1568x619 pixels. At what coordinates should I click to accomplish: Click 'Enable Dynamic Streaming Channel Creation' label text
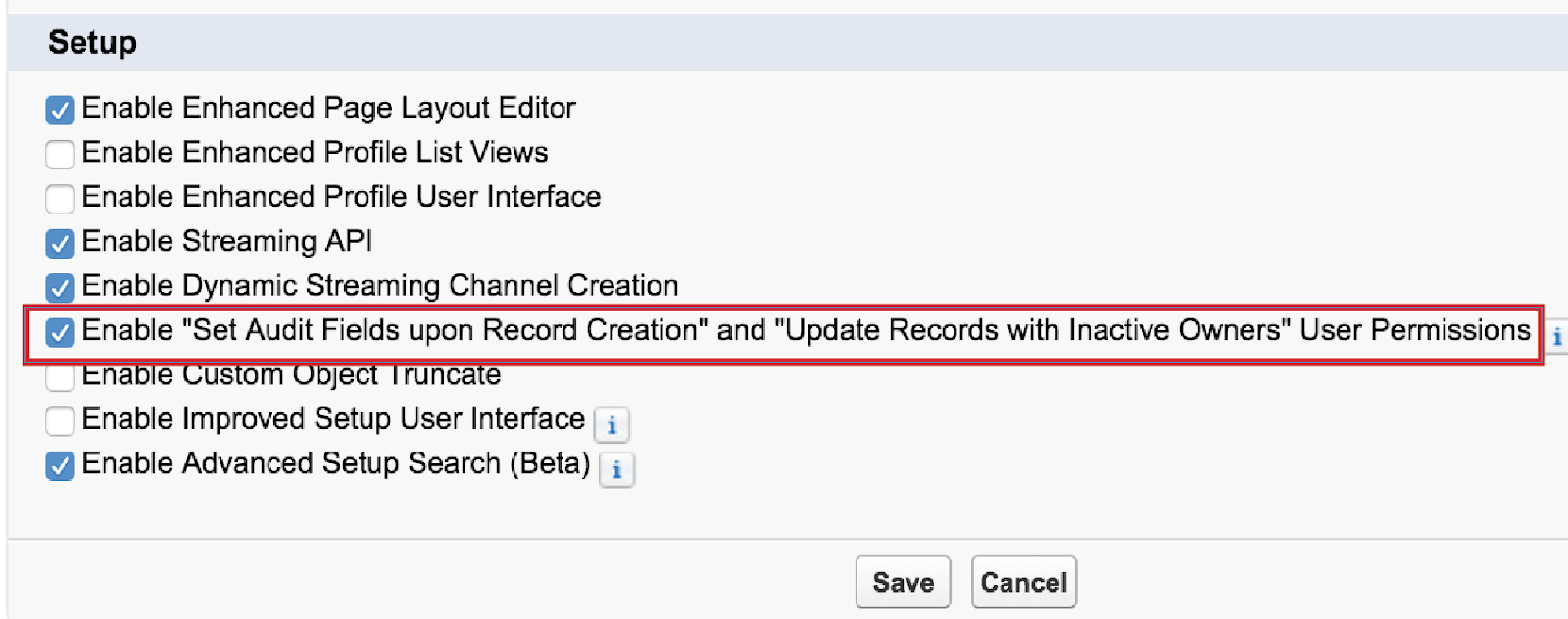pos(379,285)
